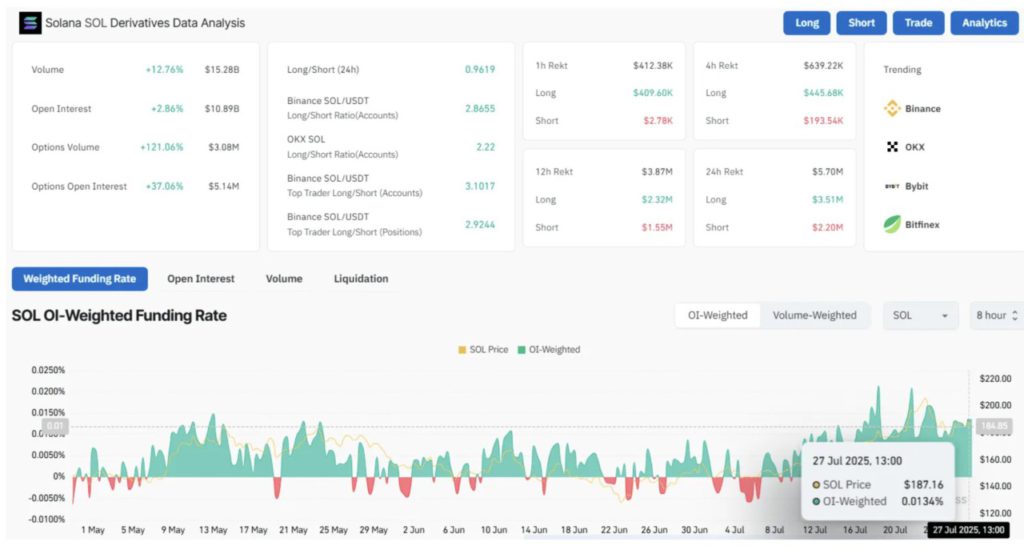The image size is (1024, 550).
Task: Click the Solana logo icon in header
Action: (x=30, y=22)
